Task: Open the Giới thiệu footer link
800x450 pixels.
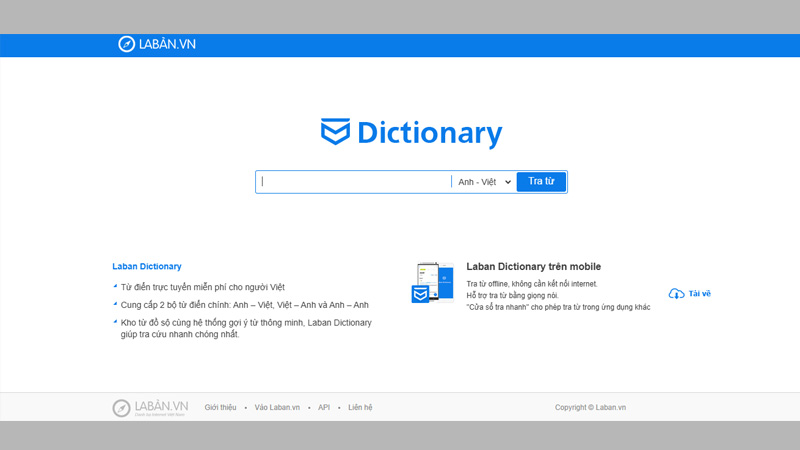Action: pyautogui.click(x=220, y=408)
